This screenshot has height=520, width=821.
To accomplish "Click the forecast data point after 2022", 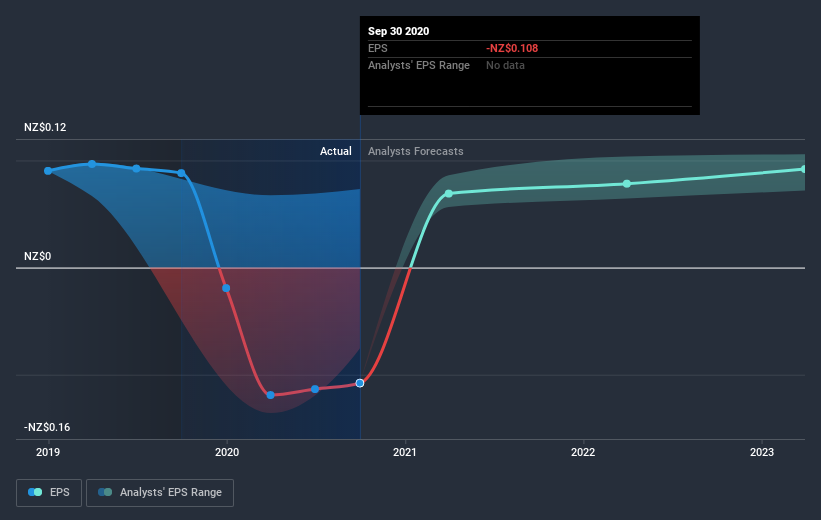I will click(627, 184).
